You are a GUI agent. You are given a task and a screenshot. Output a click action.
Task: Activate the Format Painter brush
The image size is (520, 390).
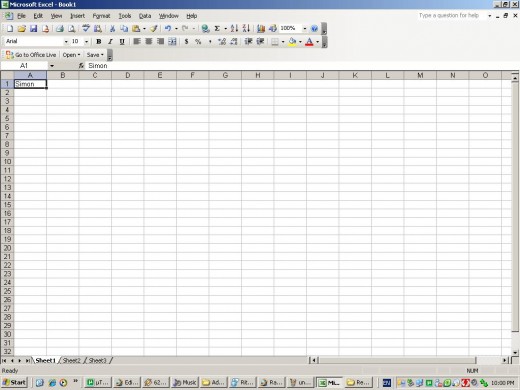click(x=154, y=29)
